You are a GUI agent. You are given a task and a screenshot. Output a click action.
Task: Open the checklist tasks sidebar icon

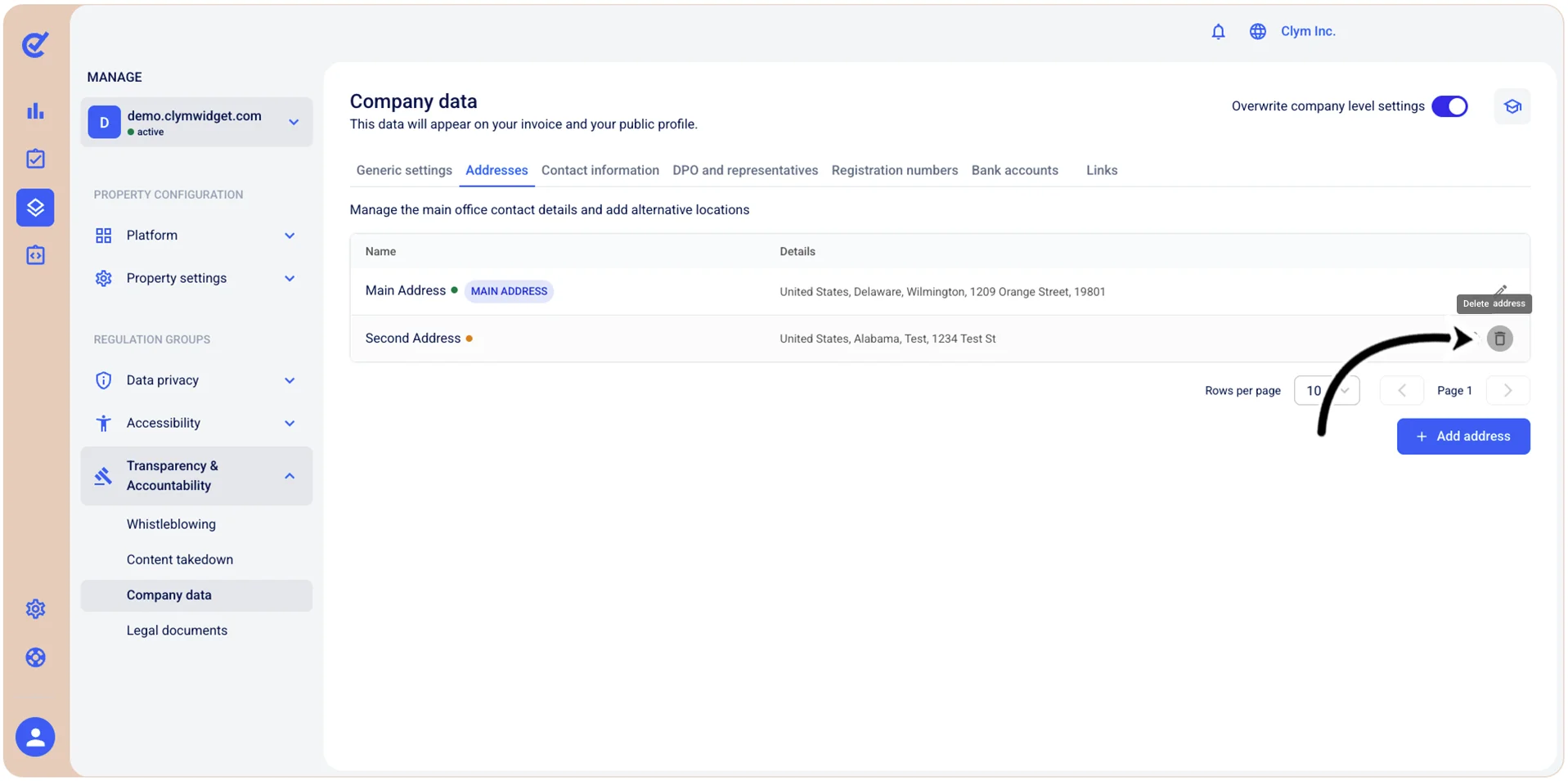[35, 159]
